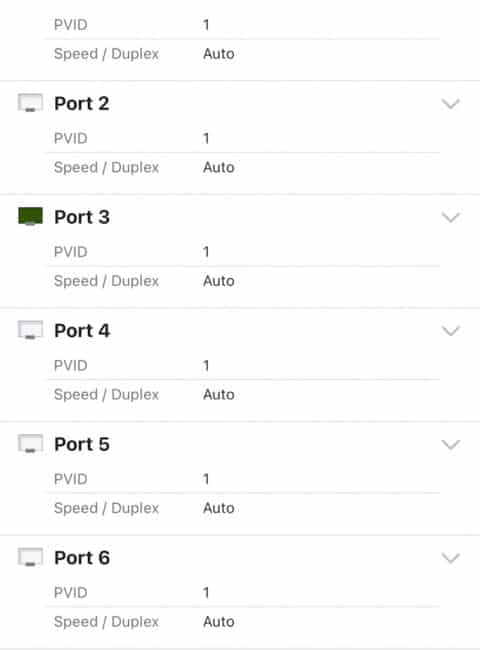Click the Port 6 ethernet port icon
Screen dimensions: 480x650
[x=30, y=557]
